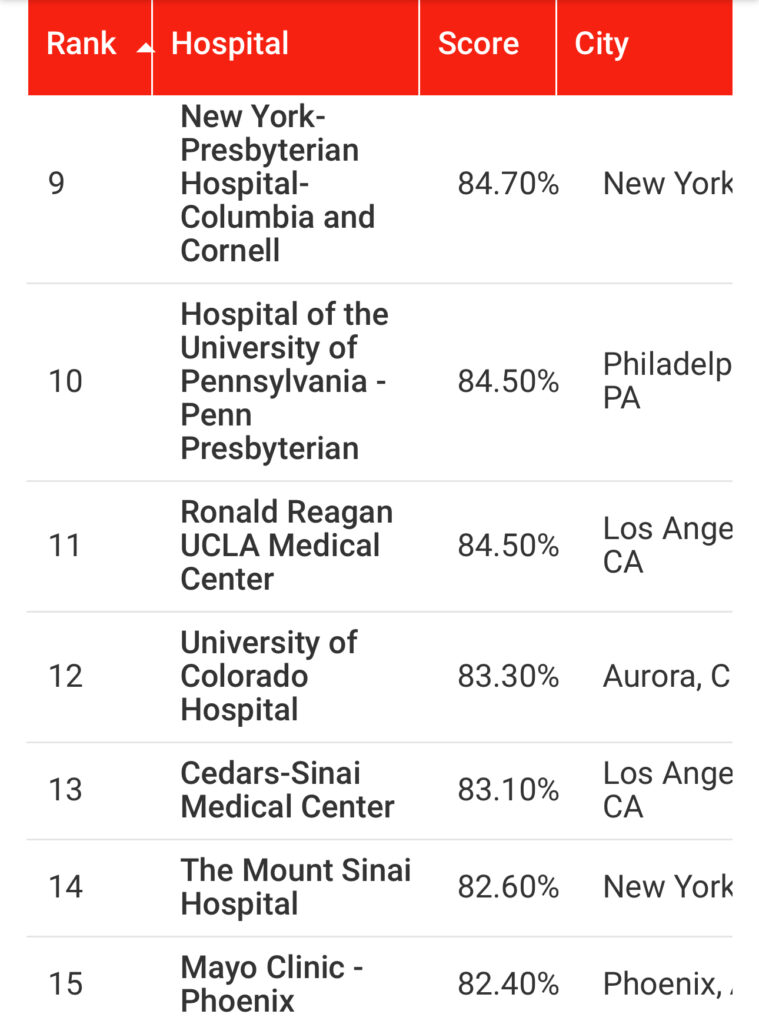Image resolution: width=759 pixels, height=1024 pixels.
Task: Click rank number 9 cell
Action: point(57,184)
